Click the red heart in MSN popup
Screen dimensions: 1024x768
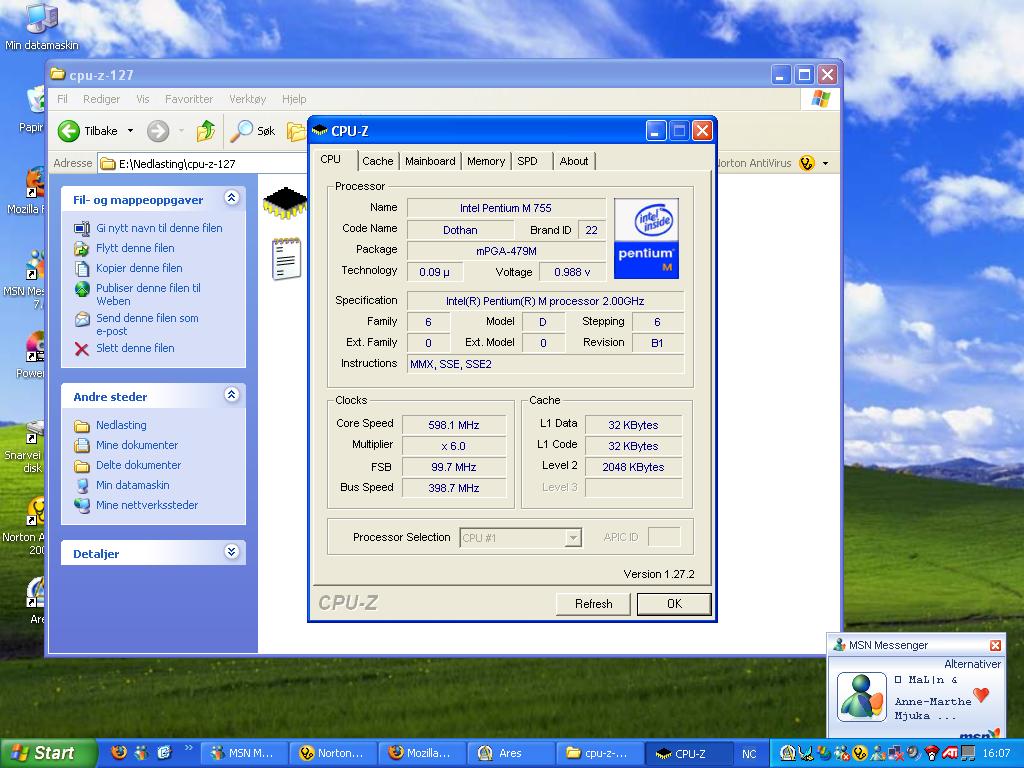pos(981,694)
